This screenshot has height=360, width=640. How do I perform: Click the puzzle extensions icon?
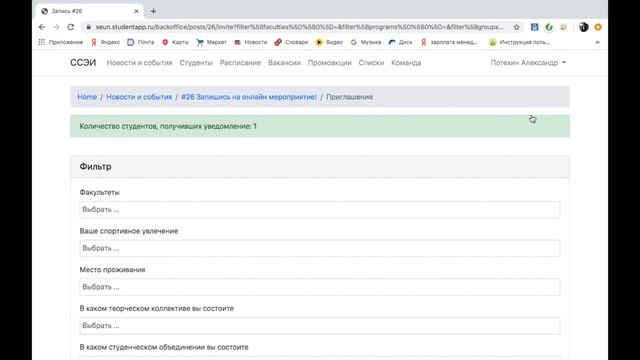coord(564,27)
